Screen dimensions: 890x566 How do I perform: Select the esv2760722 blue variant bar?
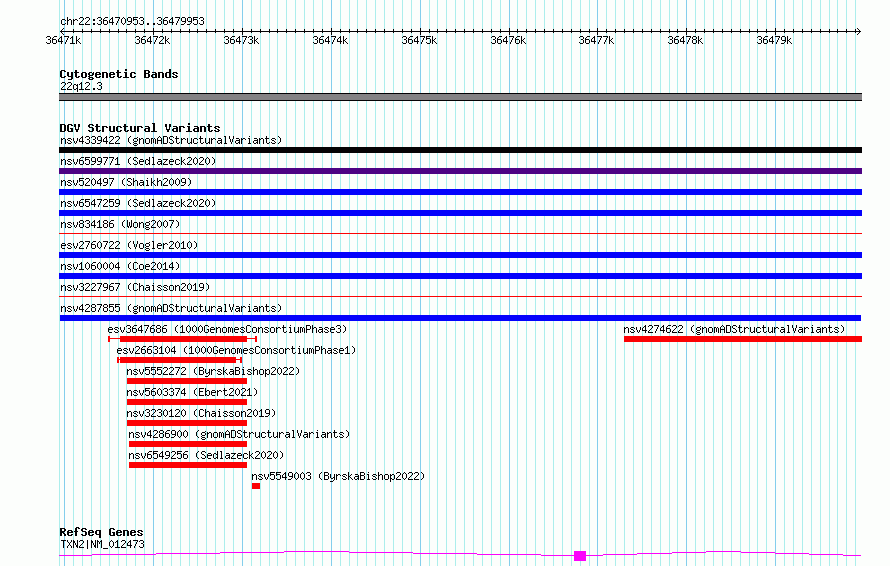(x=460, y=255)
